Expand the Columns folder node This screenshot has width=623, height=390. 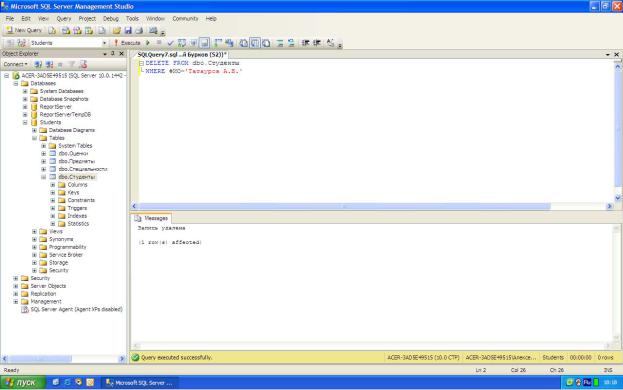52,185
